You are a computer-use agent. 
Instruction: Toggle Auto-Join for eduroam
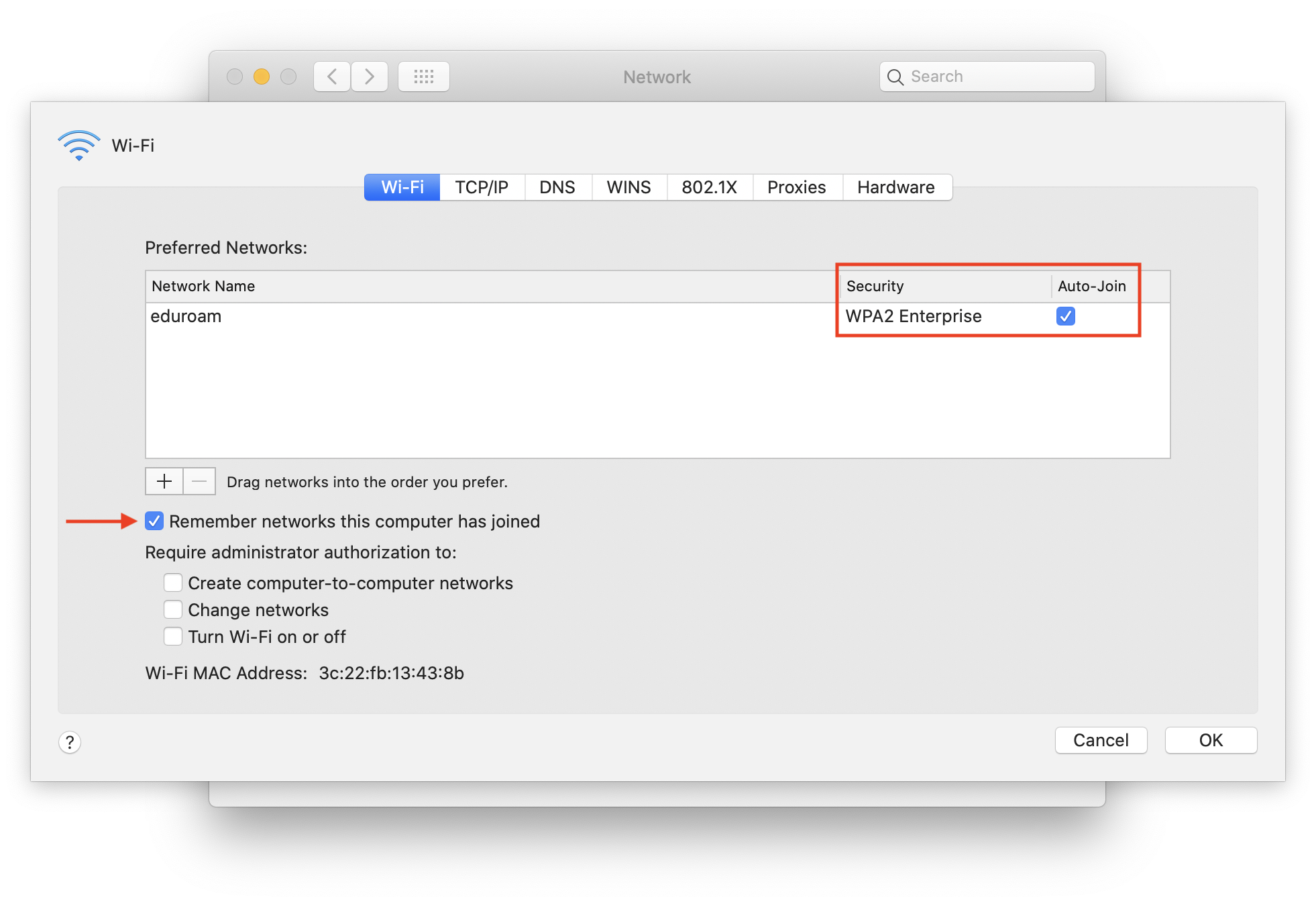[x=1065, y=316]
